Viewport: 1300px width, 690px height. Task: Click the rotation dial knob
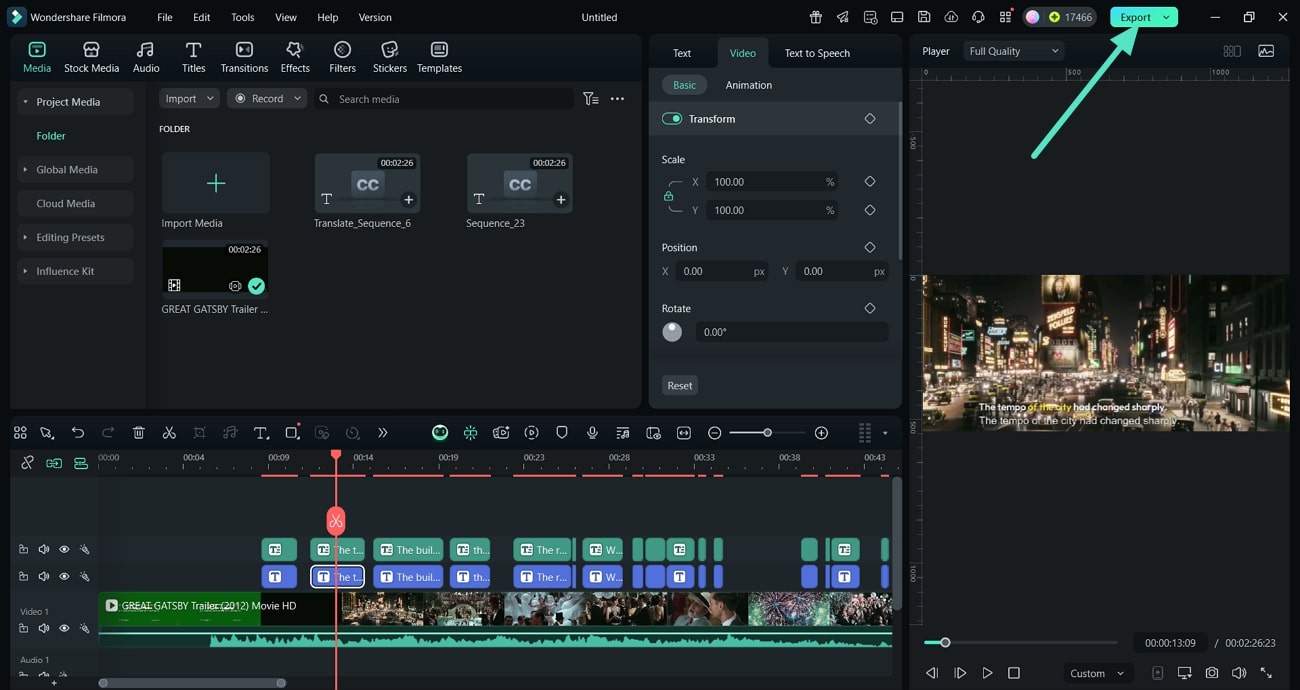(672, 332)
